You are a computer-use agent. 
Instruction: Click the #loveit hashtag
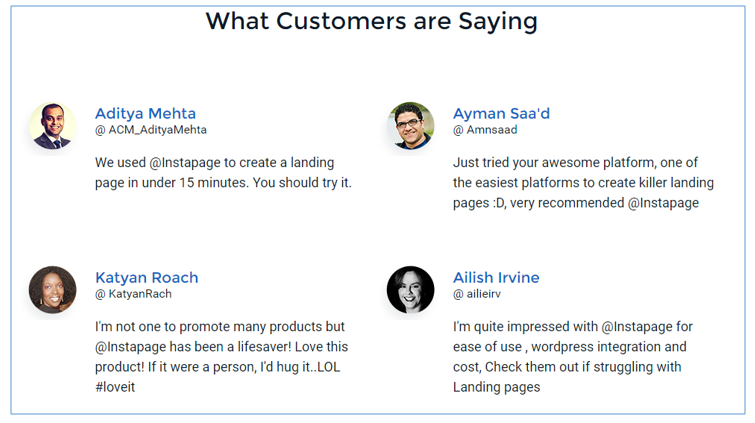click(x=115, y=387)
